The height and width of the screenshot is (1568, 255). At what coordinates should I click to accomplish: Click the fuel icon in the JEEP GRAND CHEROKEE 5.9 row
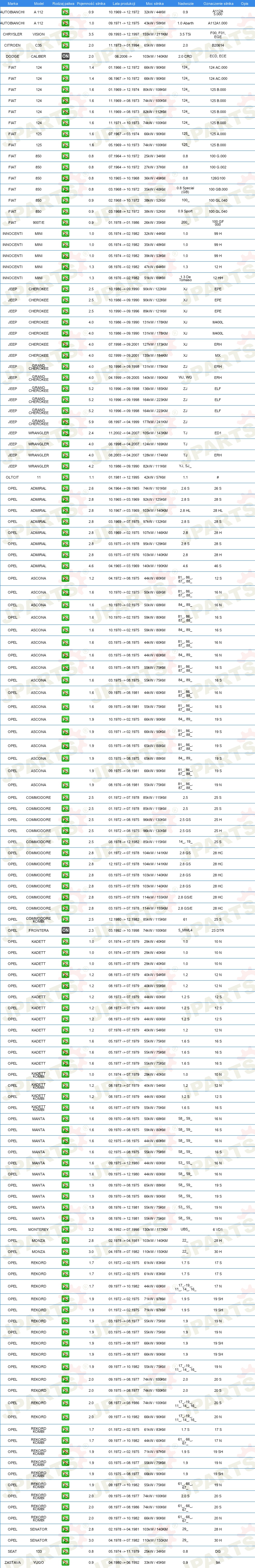[x=65, y=422]
